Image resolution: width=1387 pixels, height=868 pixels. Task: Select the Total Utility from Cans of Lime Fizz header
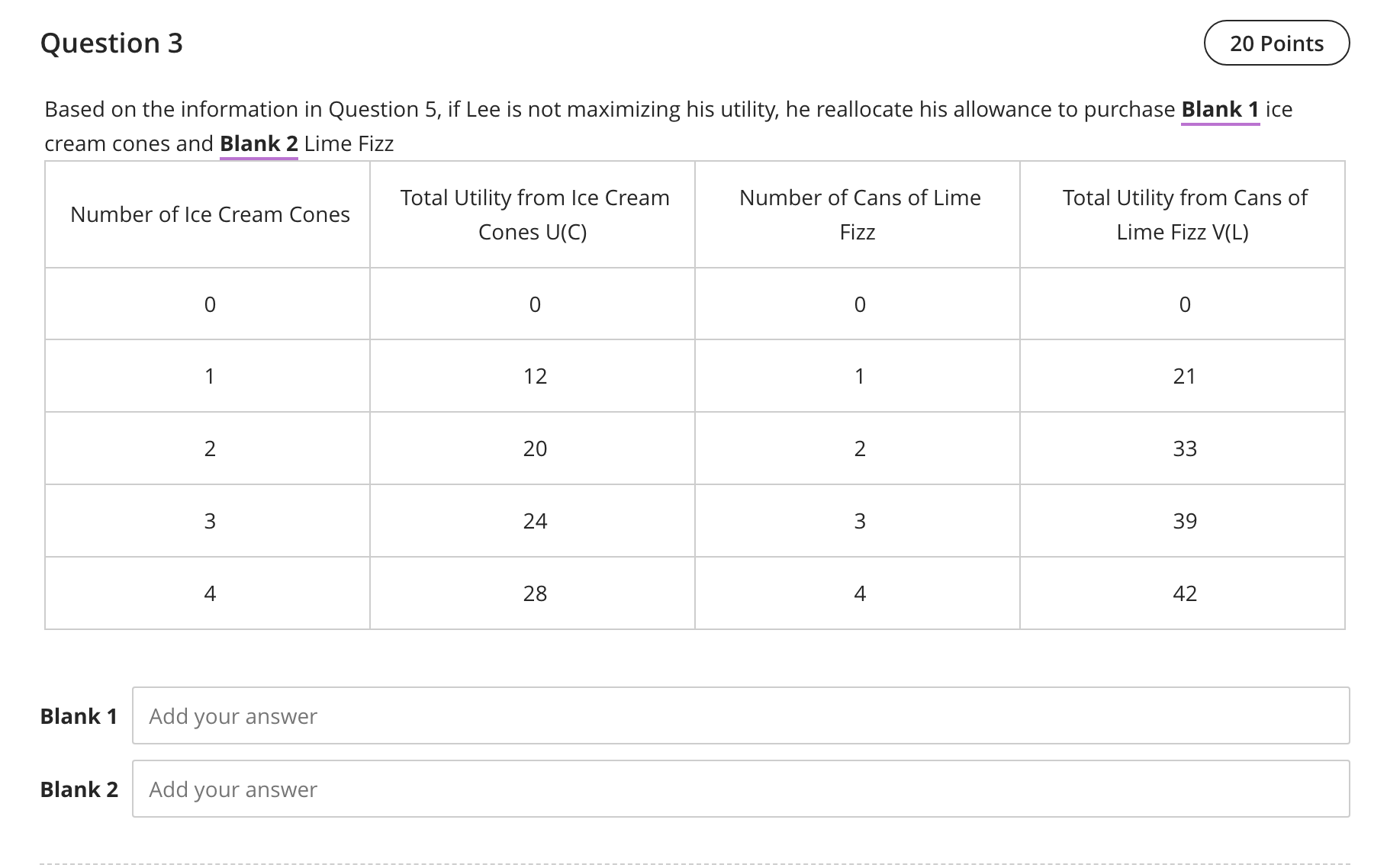point(1183,214)
